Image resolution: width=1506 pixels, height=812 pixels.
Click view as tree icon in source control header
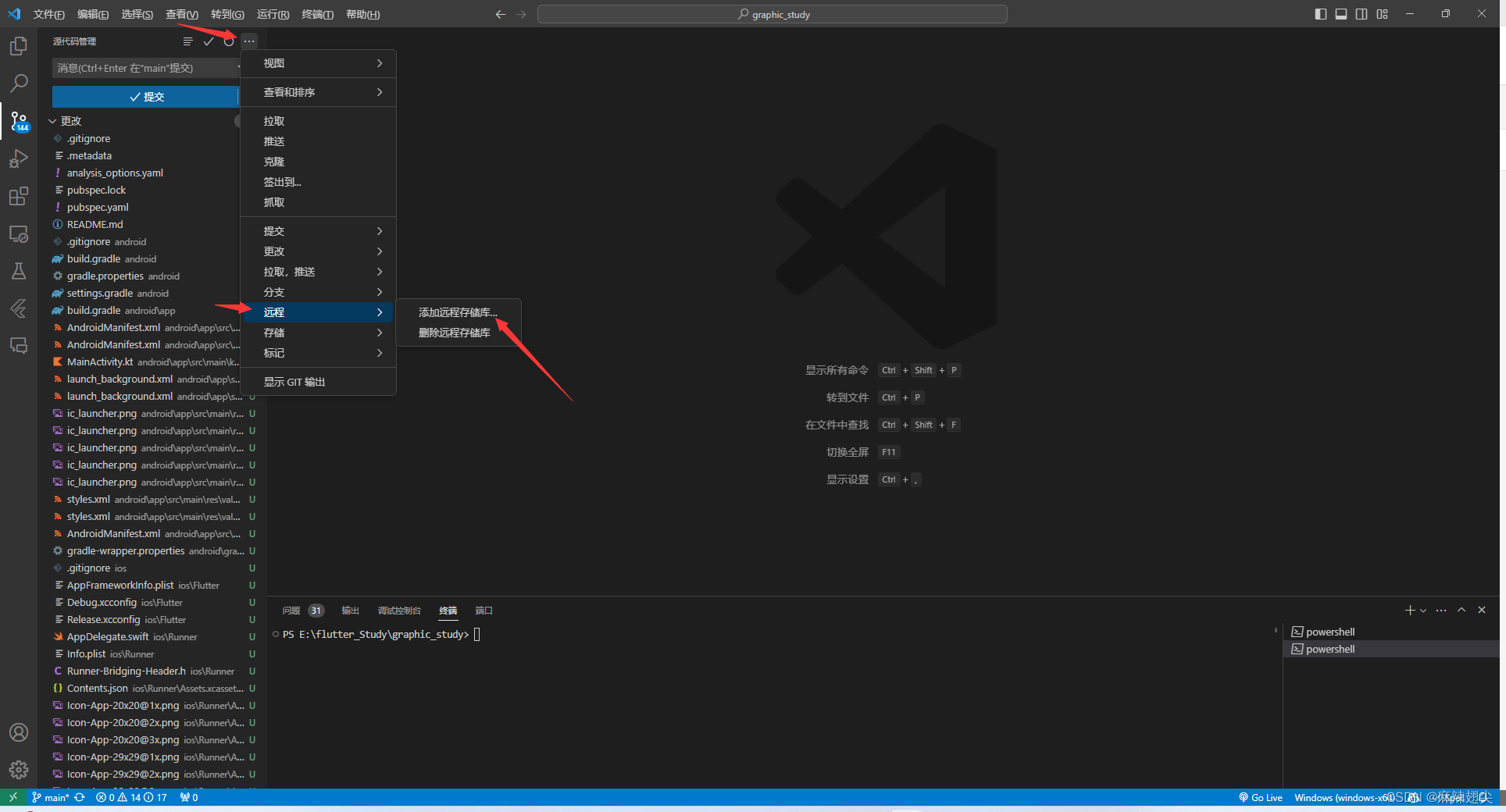187,41
